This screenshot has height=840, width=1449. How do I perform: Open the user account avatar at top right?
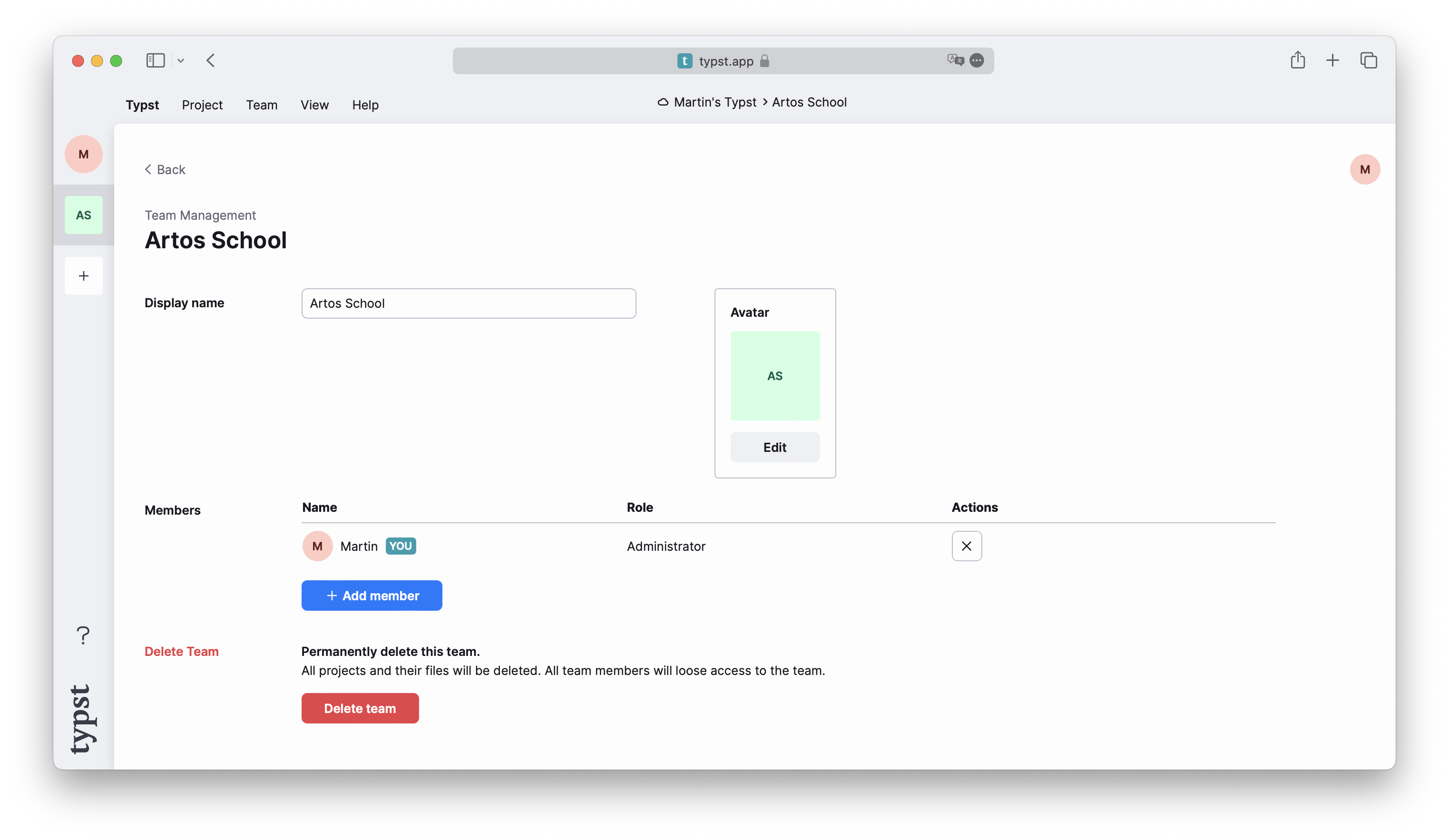click(1364, 170)
